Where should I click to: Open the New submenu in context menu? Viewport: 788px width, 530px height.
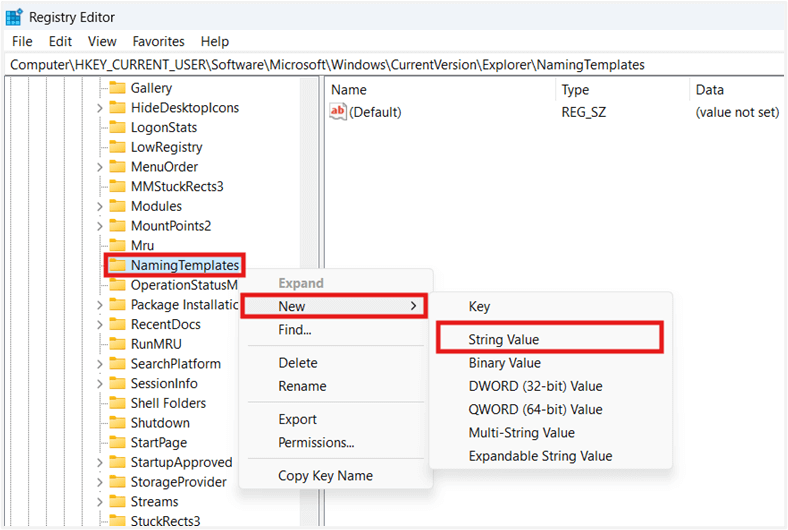click(334, 306)
